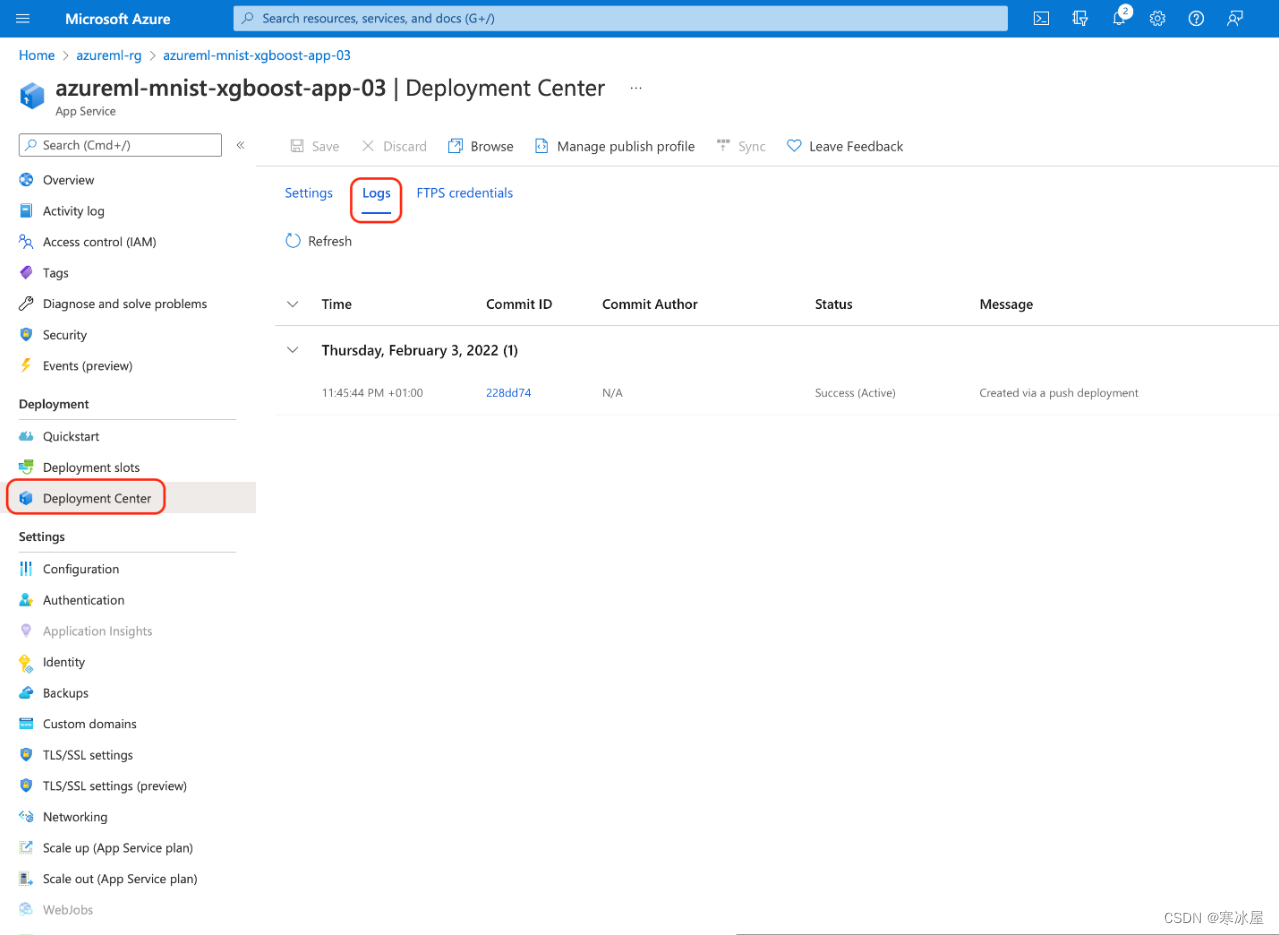The image size is (1279, 935).
Task: Click the Tags purple tag icon
Action: [26, 273]
